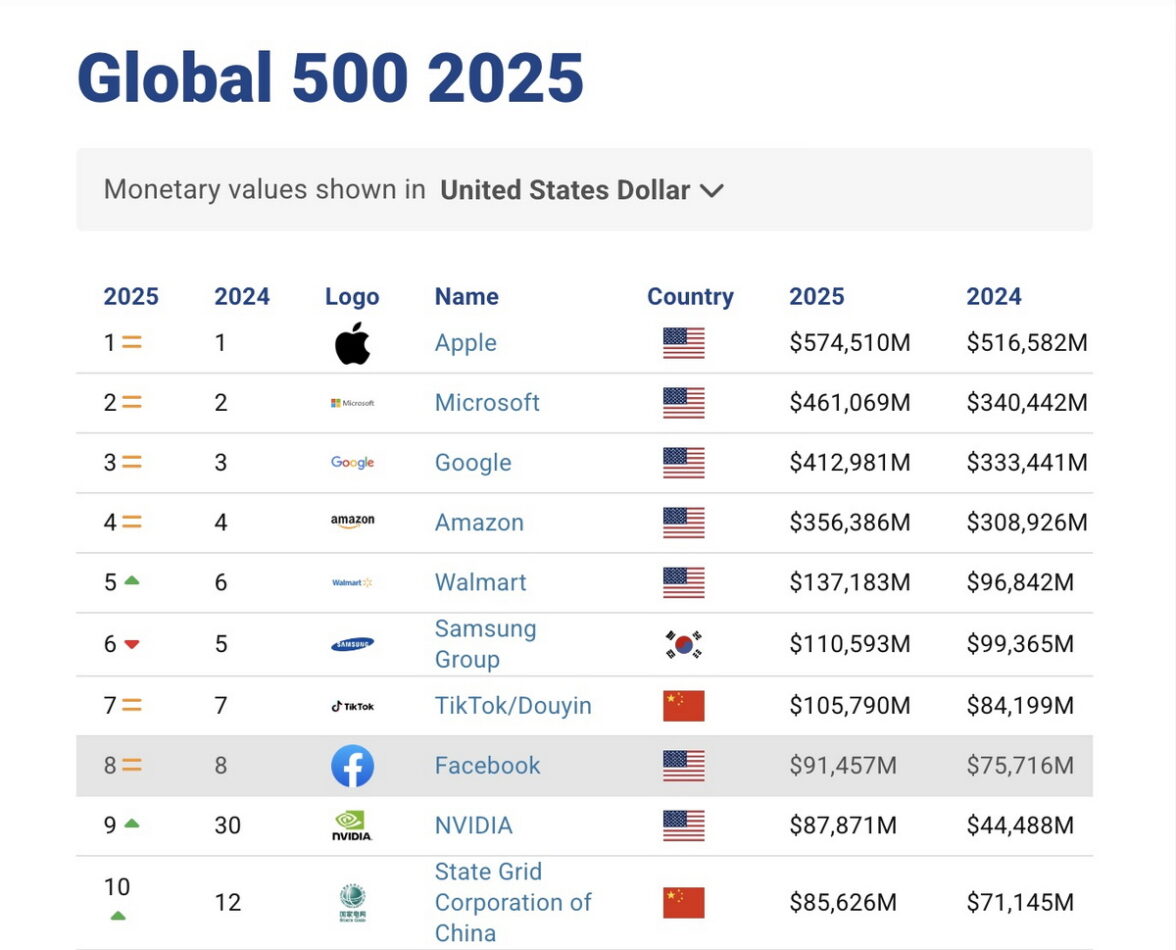Click the Logo column header
This screenshot has height=950, width=1176.
[352, 297]
